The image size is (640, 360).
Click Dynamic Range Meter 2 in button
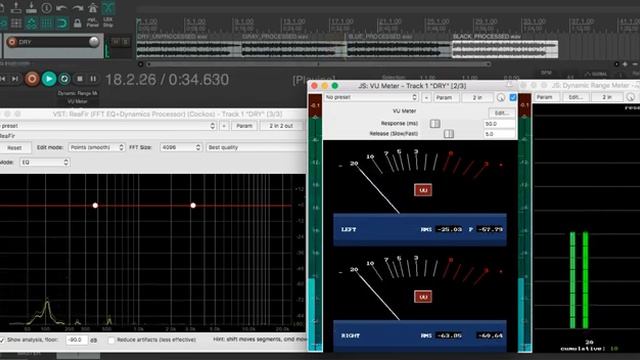(607, 97)
